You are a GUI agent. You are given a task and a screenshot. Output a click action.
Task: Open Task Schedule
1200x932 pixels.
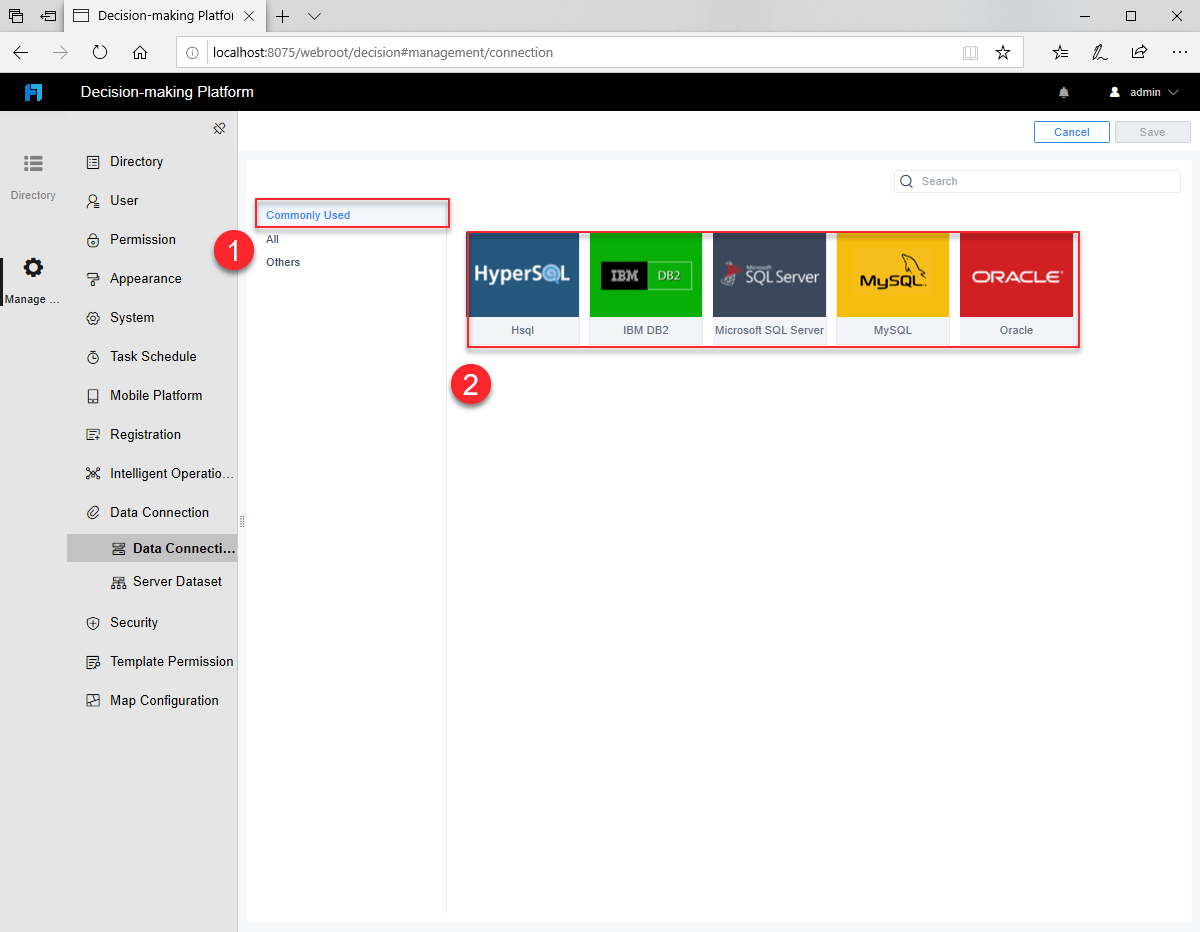152,357
